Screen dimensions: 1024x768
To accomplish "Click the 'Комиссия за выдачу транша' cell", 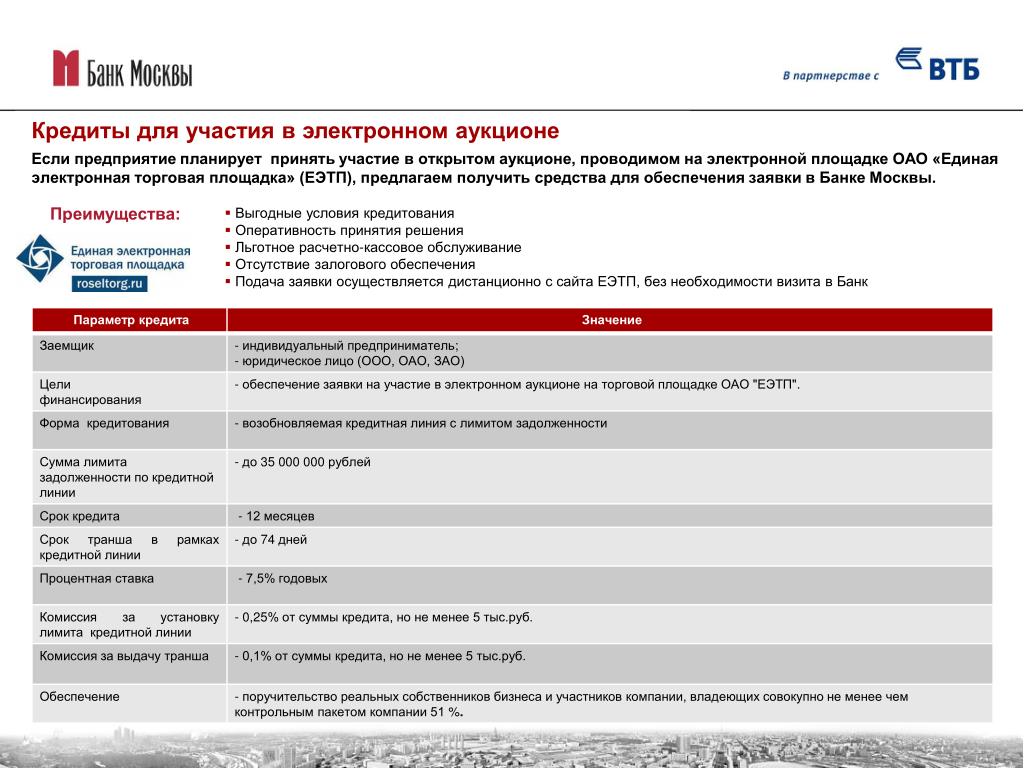I will 130,664.
